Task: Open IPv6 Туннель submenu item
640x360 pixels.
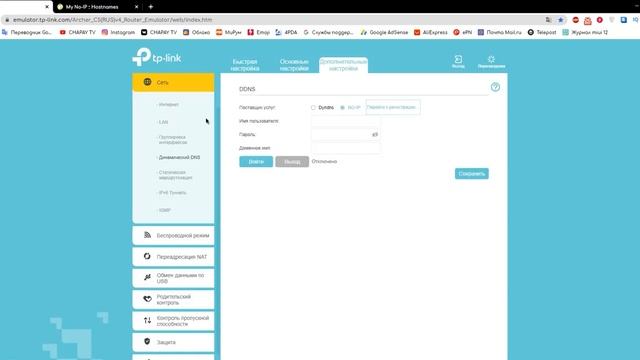Action: pos(172,193)
